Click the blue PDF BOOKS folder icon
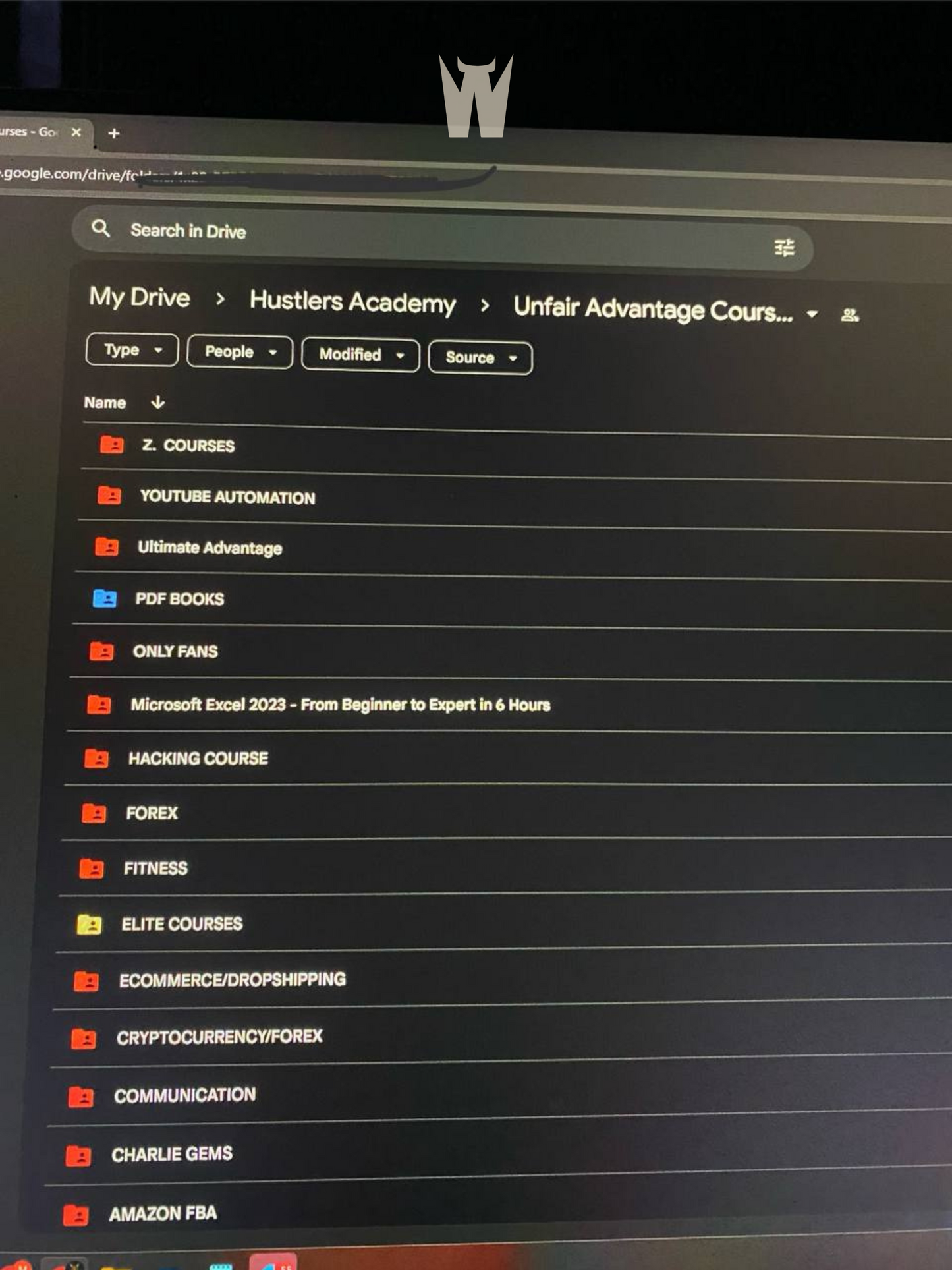Image resolution: width=952 pixels, height=1270 pixels. [x=104, y=598]
